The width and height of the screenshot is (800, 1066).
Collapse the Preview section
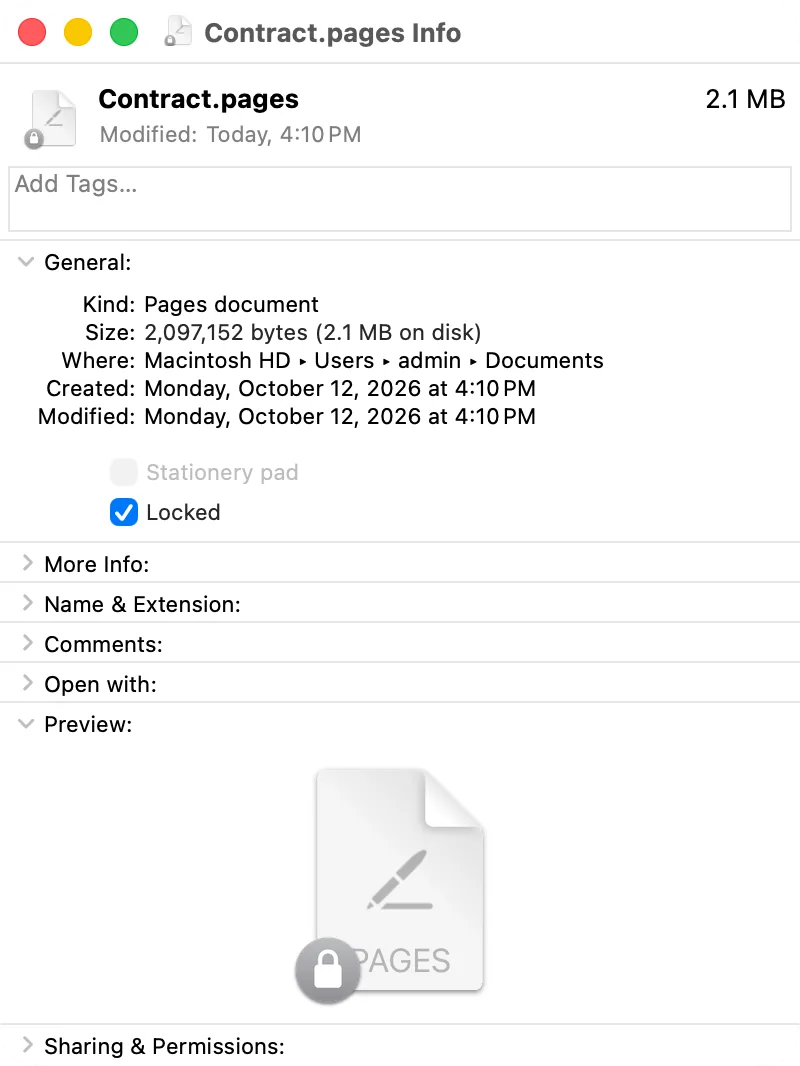click(26, 723)
